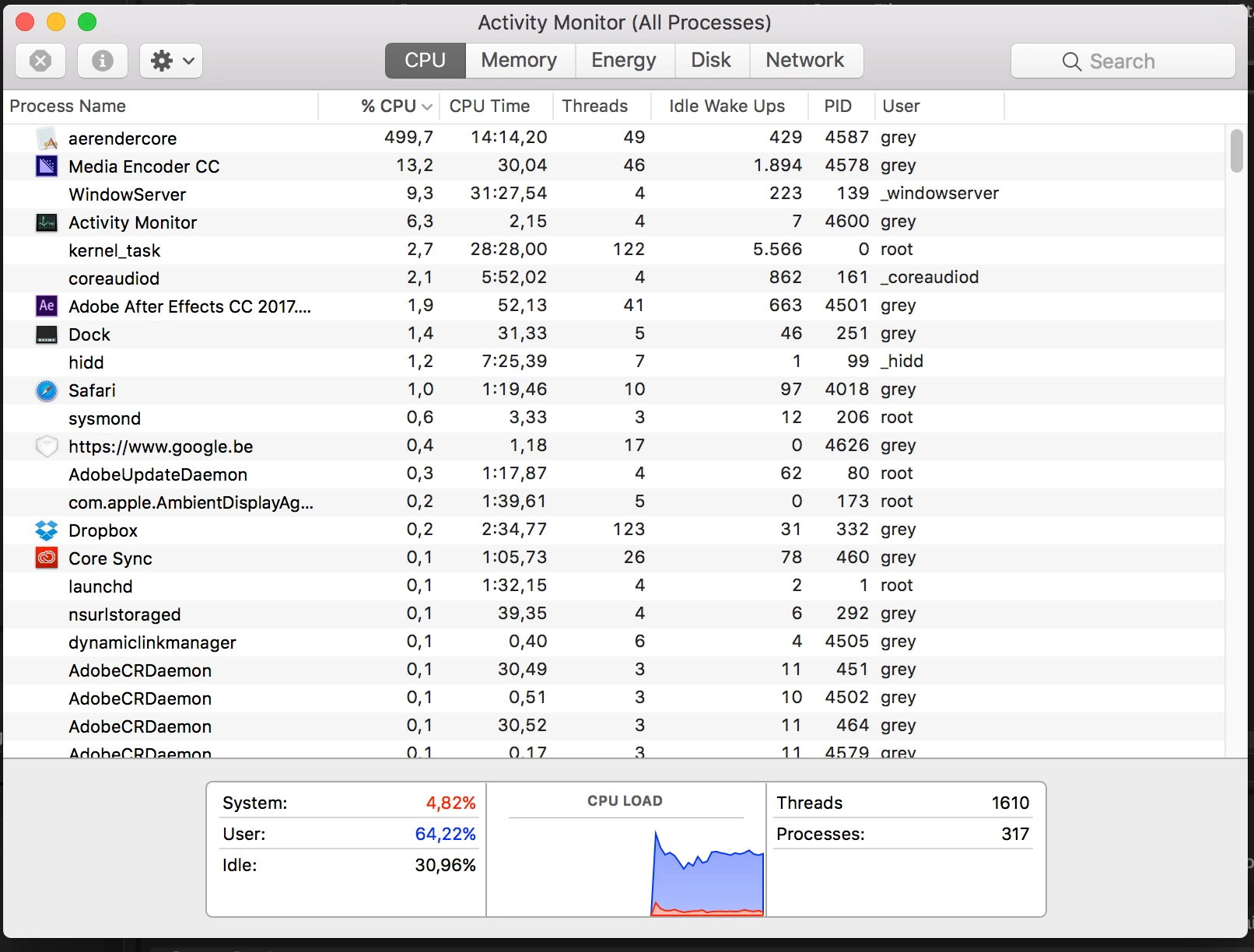Image resolution: width=1254 pixels, height=952 pixels.
Task: Sort by the Threads column header
Action: (601, 106)
